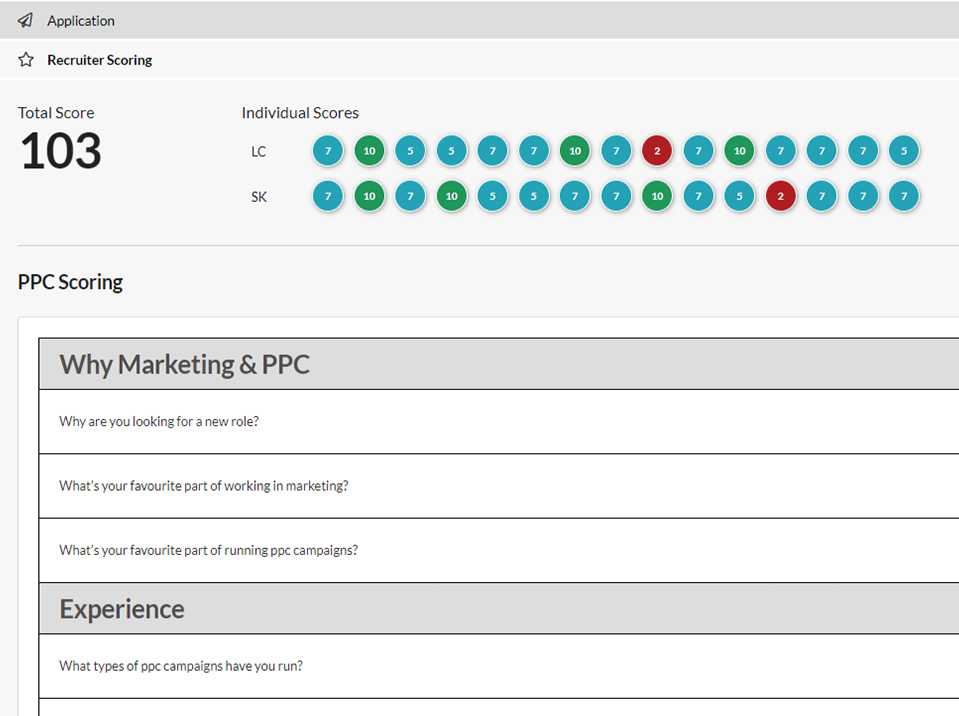This screenshot has height=716, width=959.
Task: Click the first teal 7 circle for LC
Action: 328,150
